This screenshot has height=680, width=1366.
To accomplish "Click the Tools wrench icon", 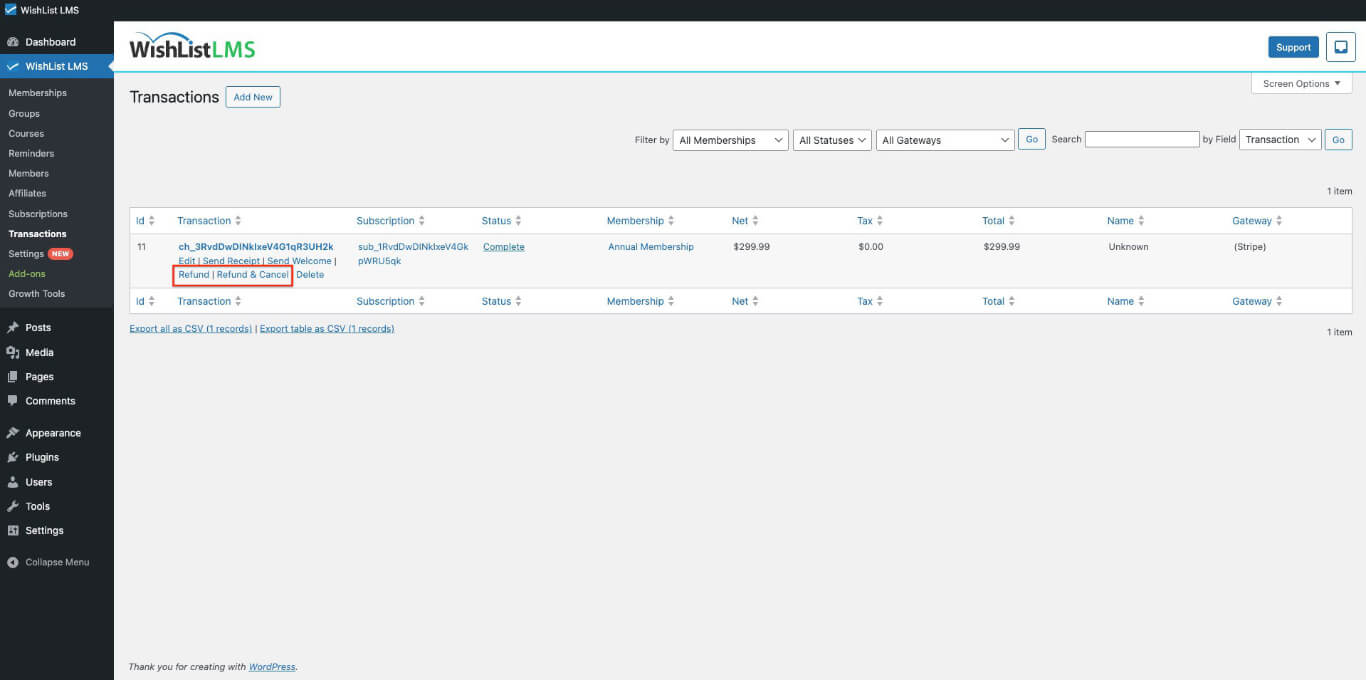I will (x=13, y=506).
